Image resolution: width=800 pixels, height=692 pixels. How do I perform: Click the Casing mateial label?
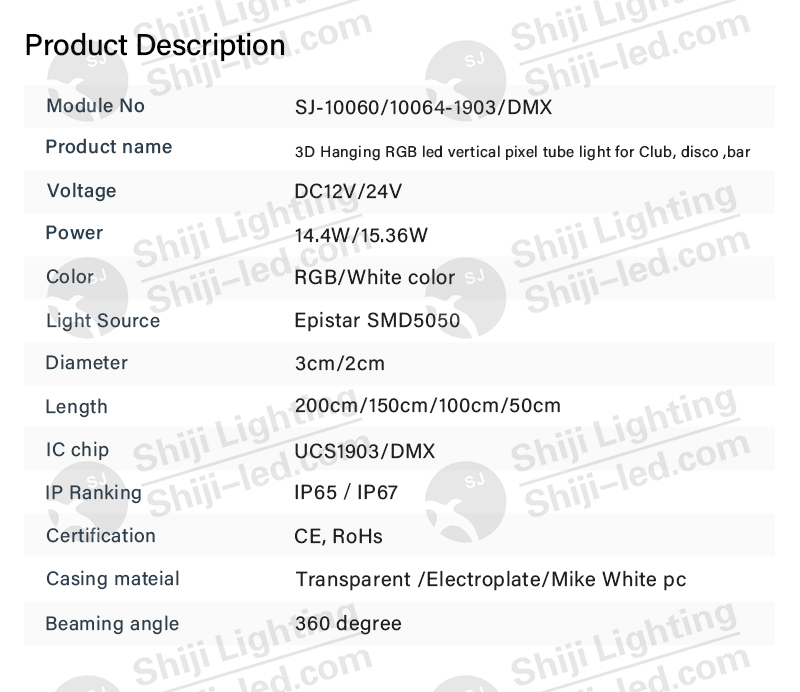[x=113, y=579]
